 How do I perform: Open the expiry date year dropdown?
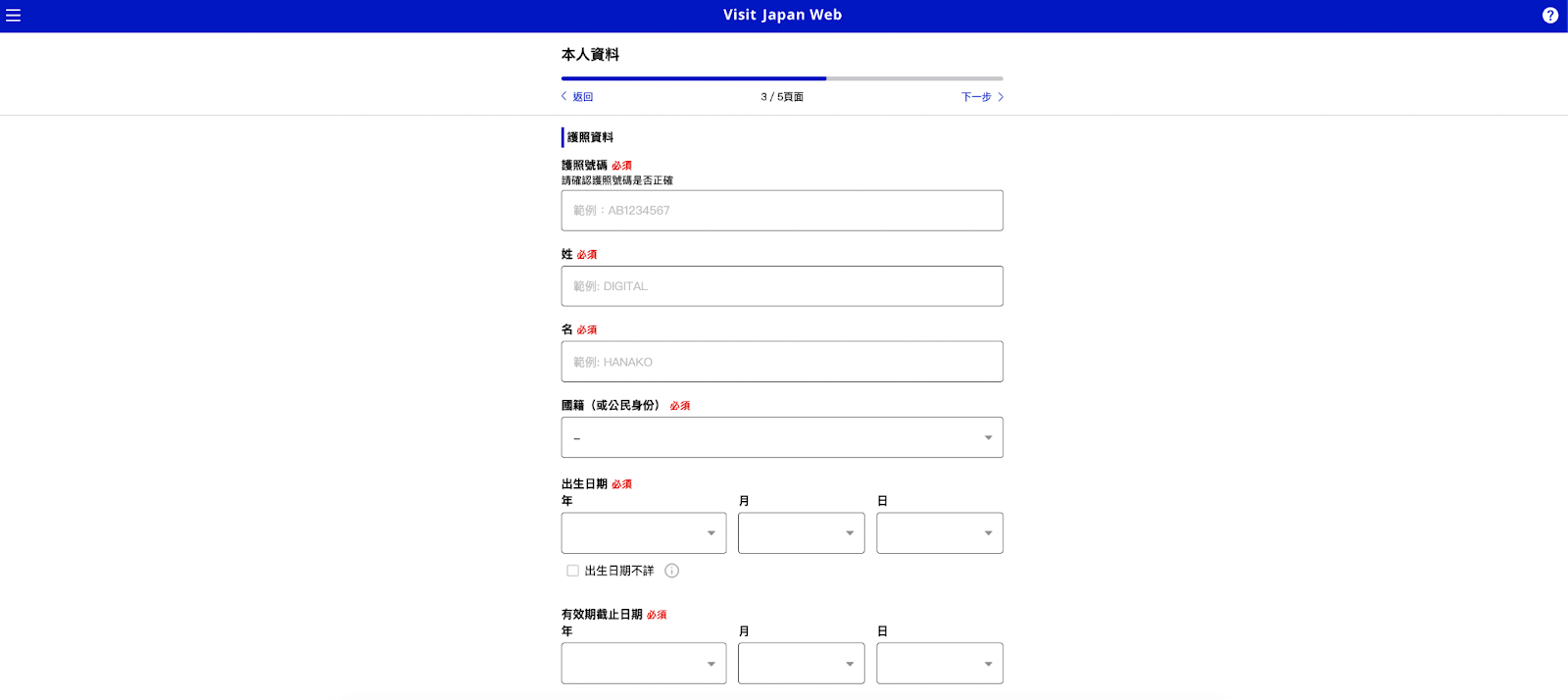point(643,664)
